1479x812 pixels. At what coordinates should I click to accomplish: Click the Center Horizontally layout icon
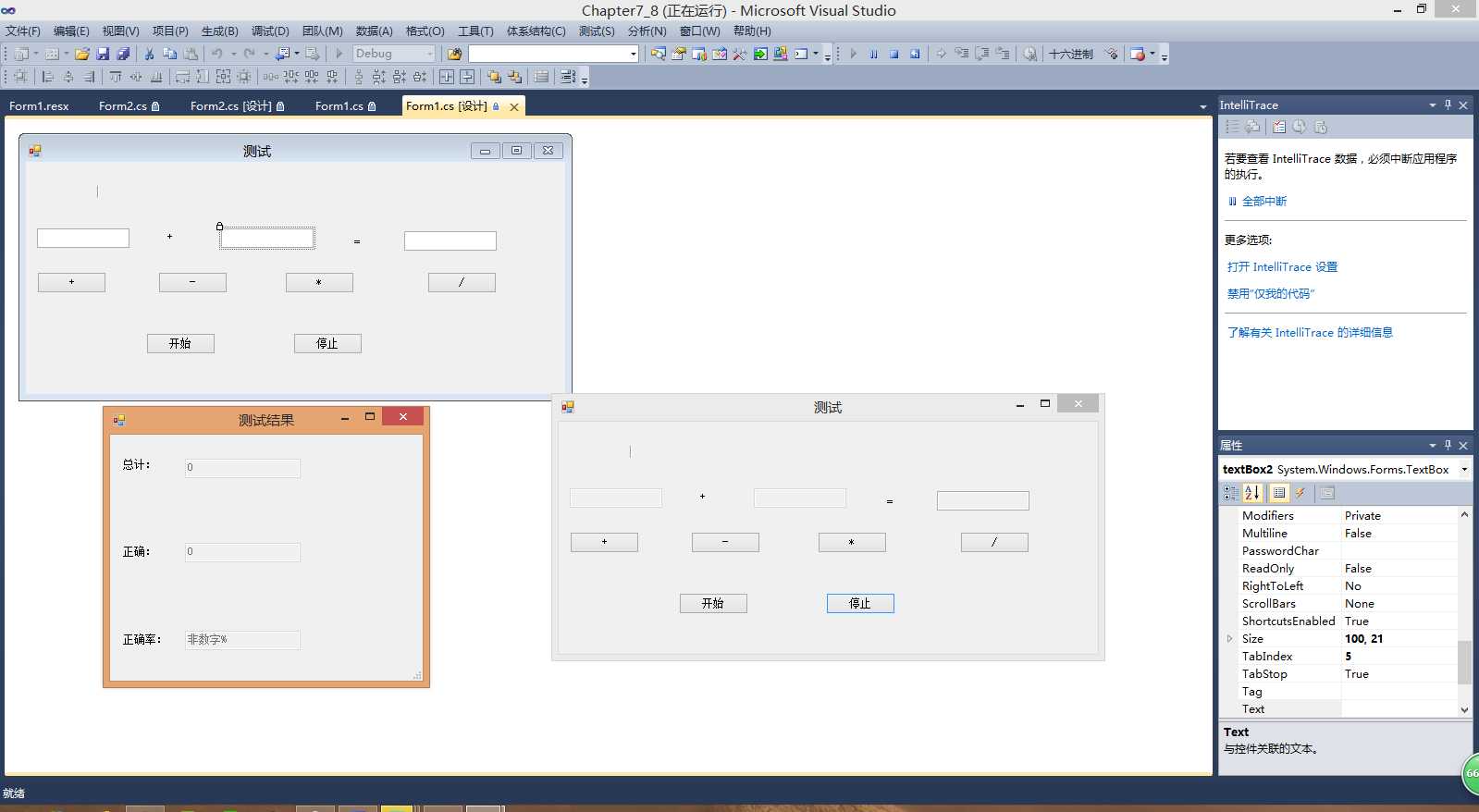tap(447, 77)
